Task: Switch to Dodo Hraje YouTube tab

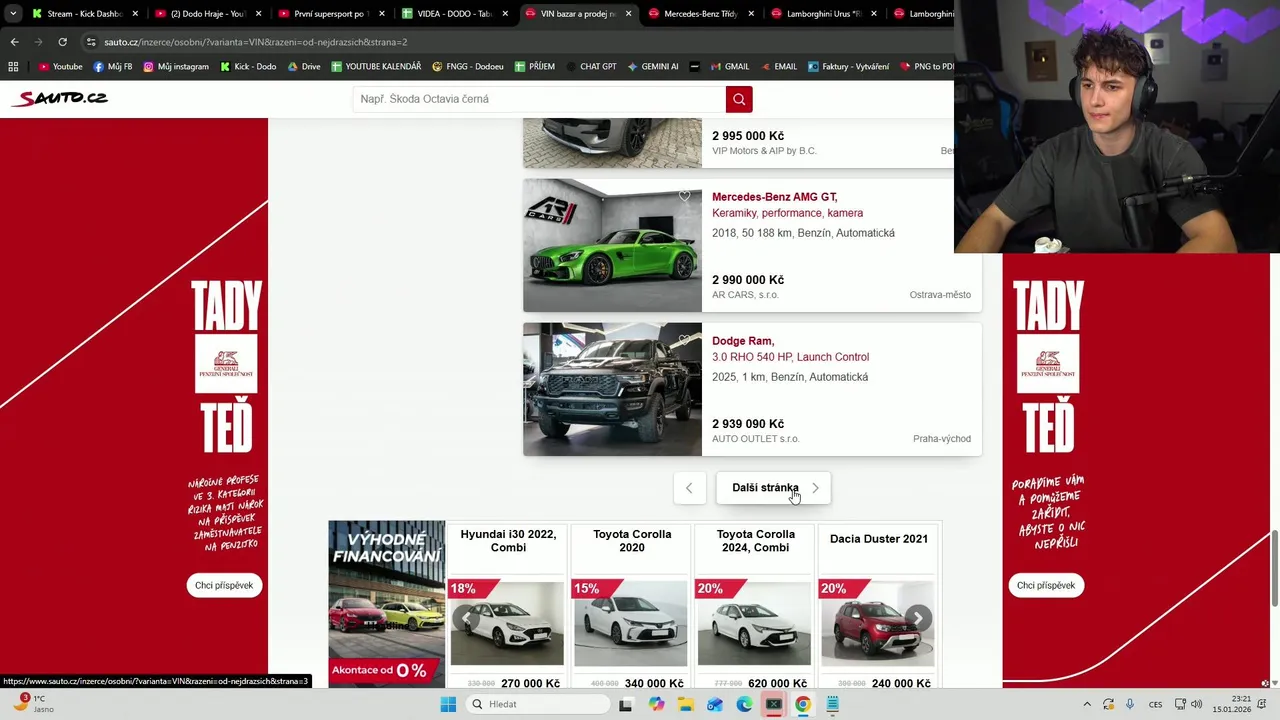Action: pos(199,14)
